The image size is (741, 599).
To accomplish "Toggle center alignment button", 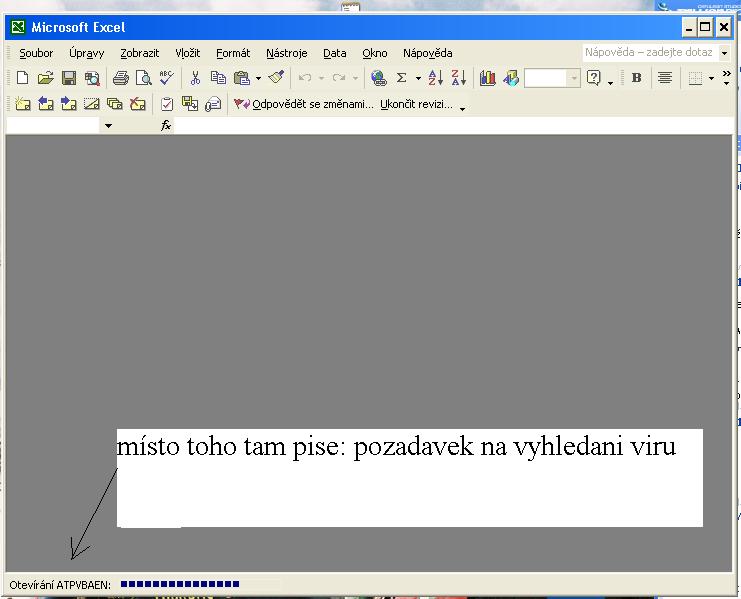I will coord(664,78).
